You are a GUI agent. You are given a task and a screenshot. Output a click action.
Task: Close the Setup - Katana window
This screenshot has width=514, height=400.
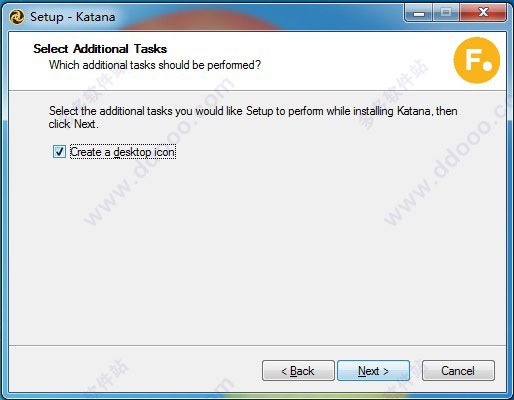[483, 13]
